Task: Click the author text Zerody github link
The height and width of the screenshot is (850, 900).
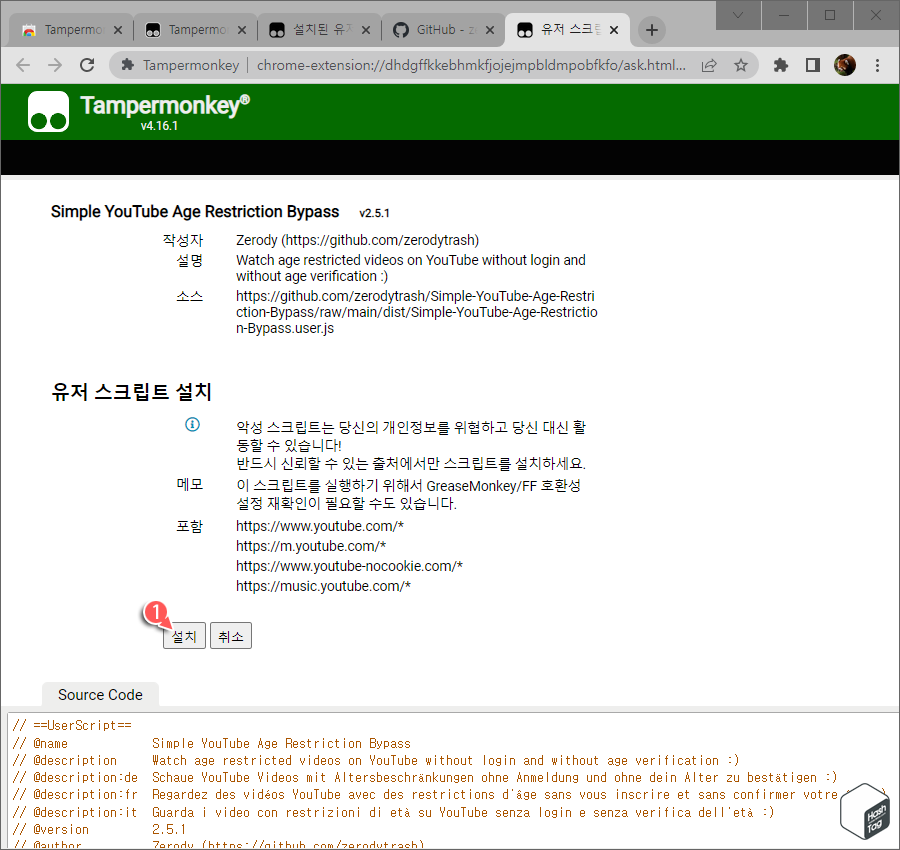Action: [x=357, y=240]
